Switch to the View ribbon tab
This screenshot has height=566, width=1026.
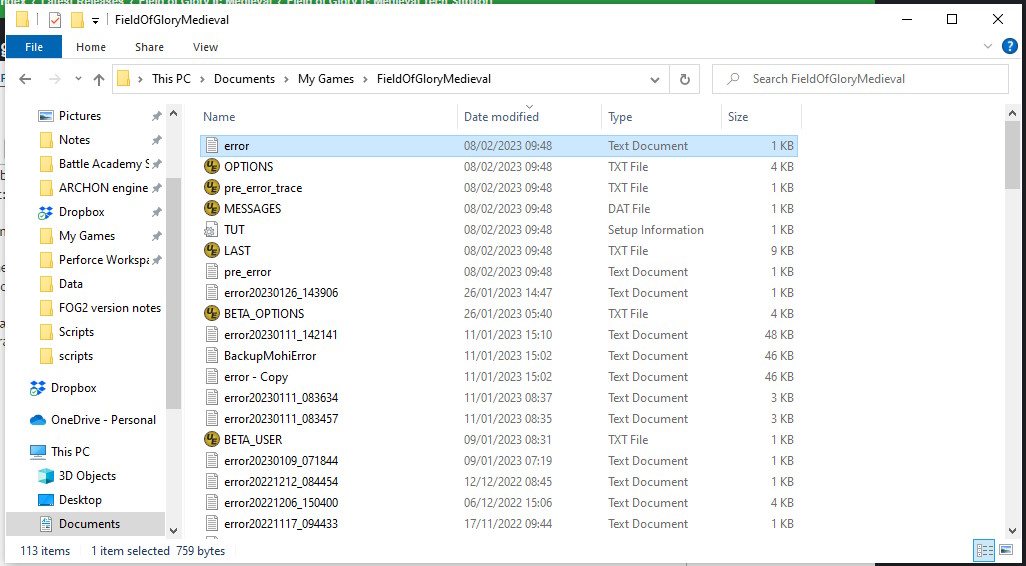point(205,47)
